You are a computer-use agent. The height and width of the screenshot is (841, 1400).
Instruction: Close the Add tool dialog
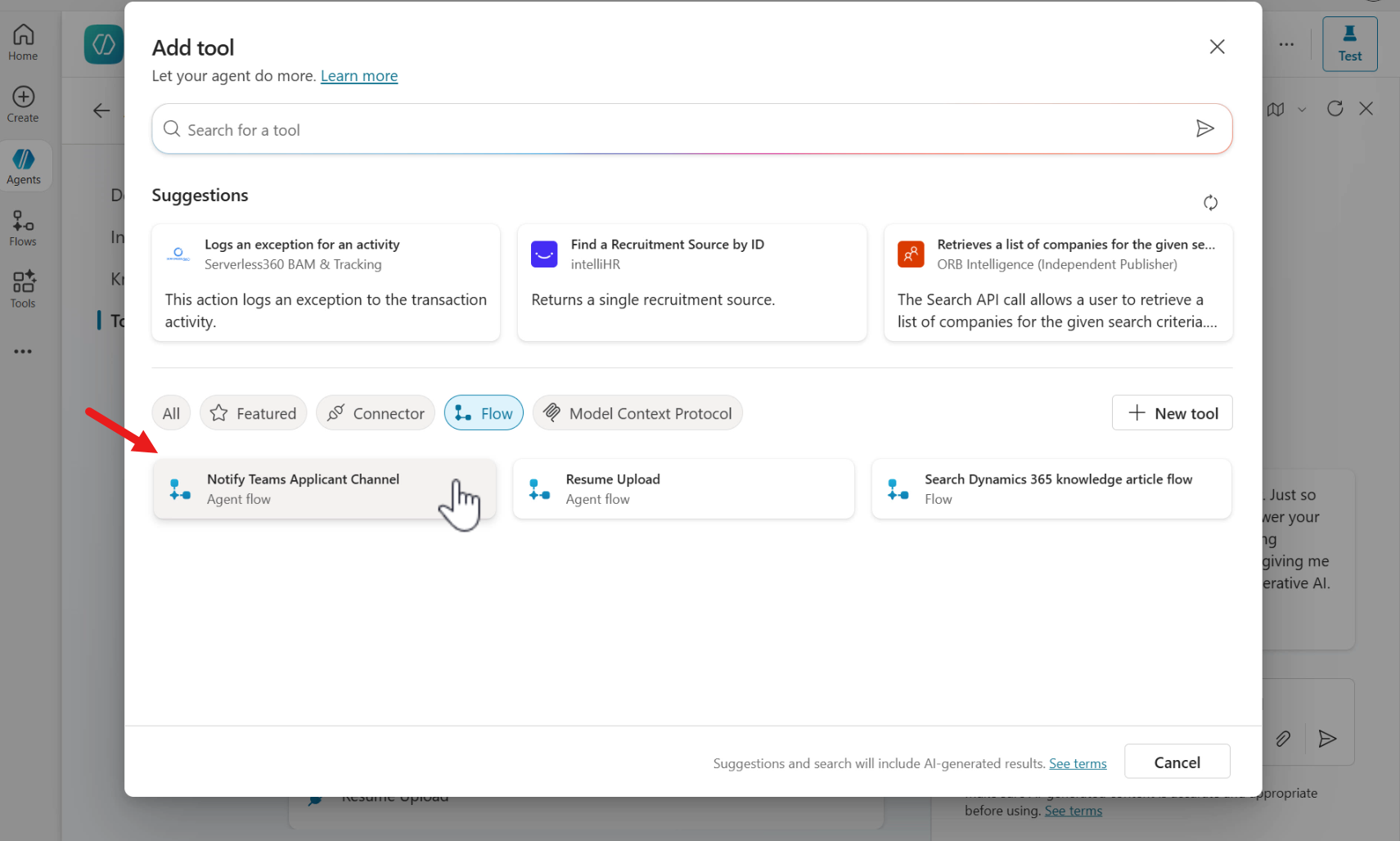[x=1217, y=47]
